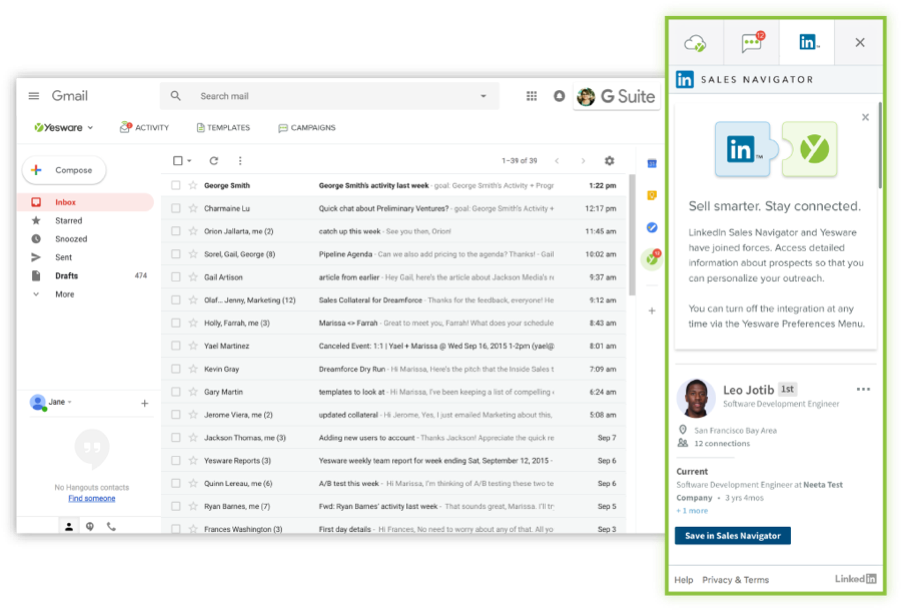Close the Yesware sidebar panel
Screen dimensions: 901x610
point(860,43)
